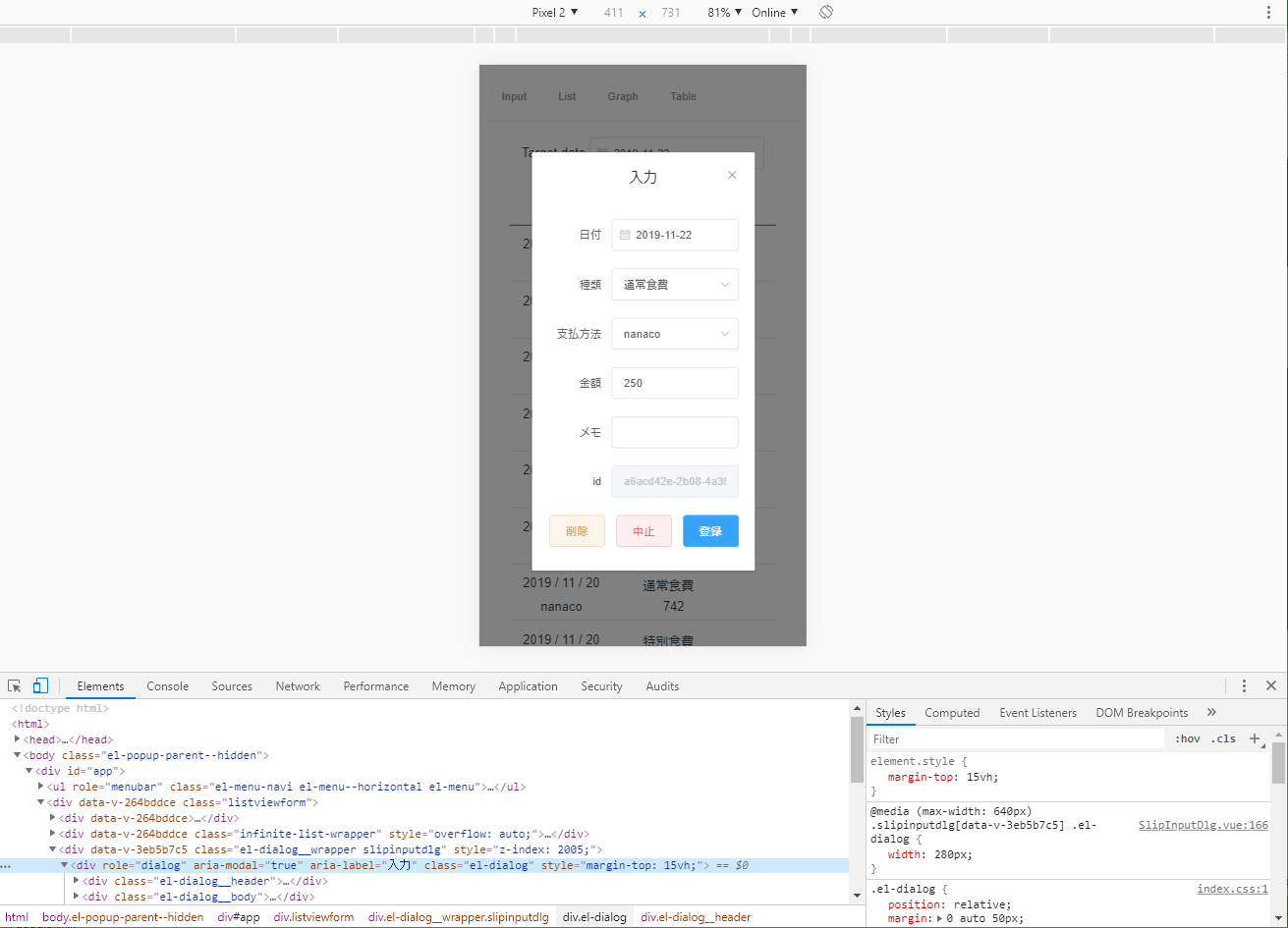Switch to the Sources tab
The height and width of the screenshot is (928, 1288).
click(232, 686)
